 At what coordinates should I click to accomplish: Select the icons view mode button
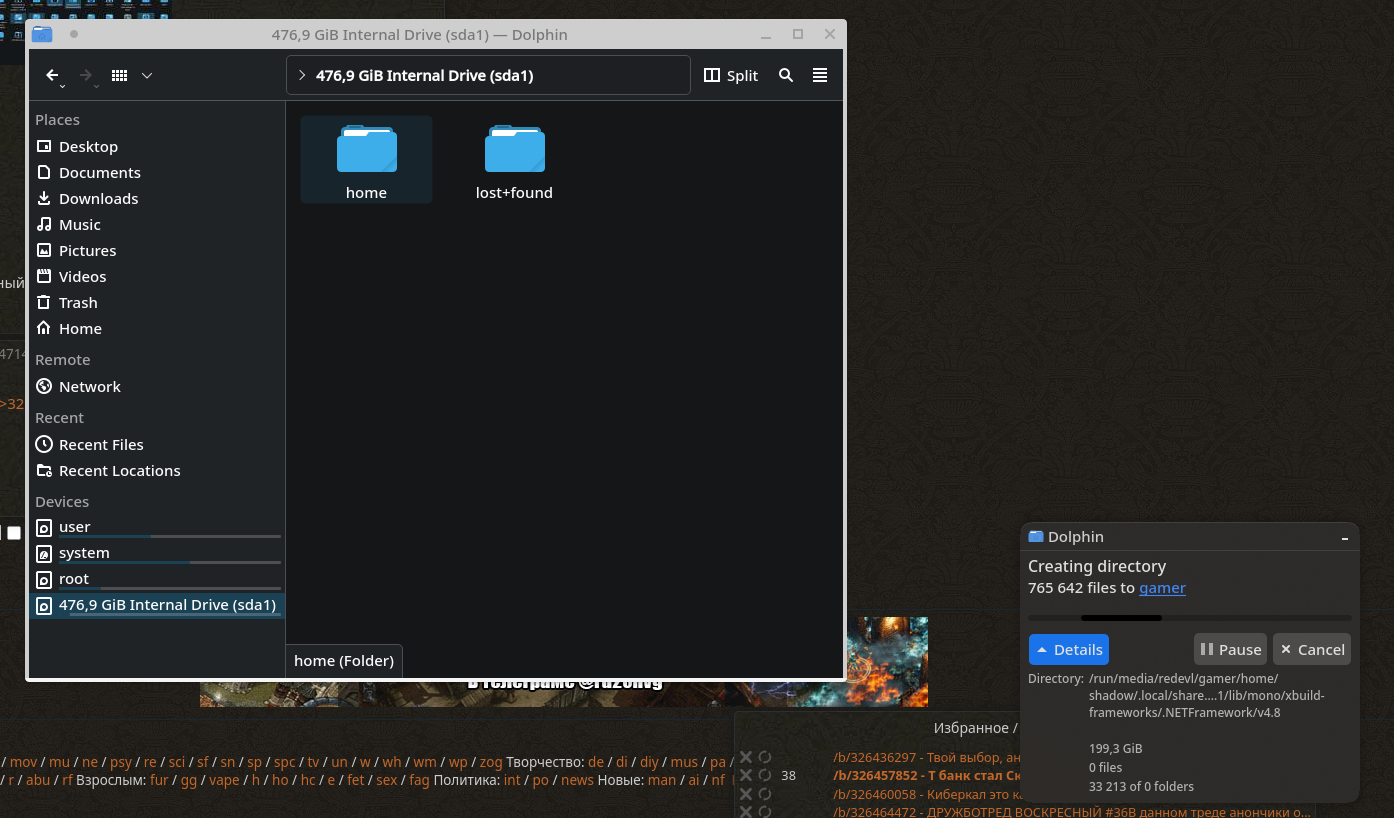[x=119, y=76]
